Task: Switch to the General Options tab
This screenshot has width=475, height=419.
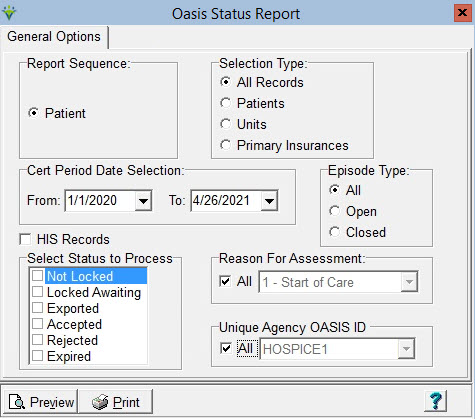Action: [54, 36]
